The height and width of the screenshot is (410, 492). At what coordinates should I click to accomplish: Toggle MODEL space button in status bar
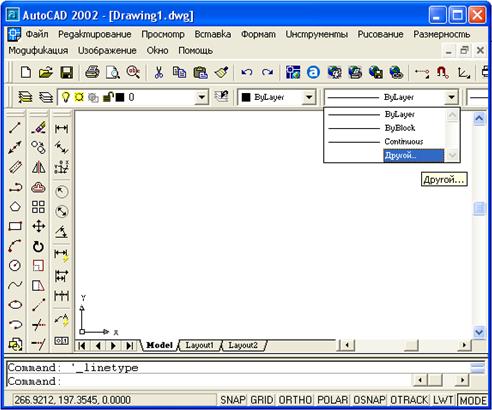tap(473, 400)
